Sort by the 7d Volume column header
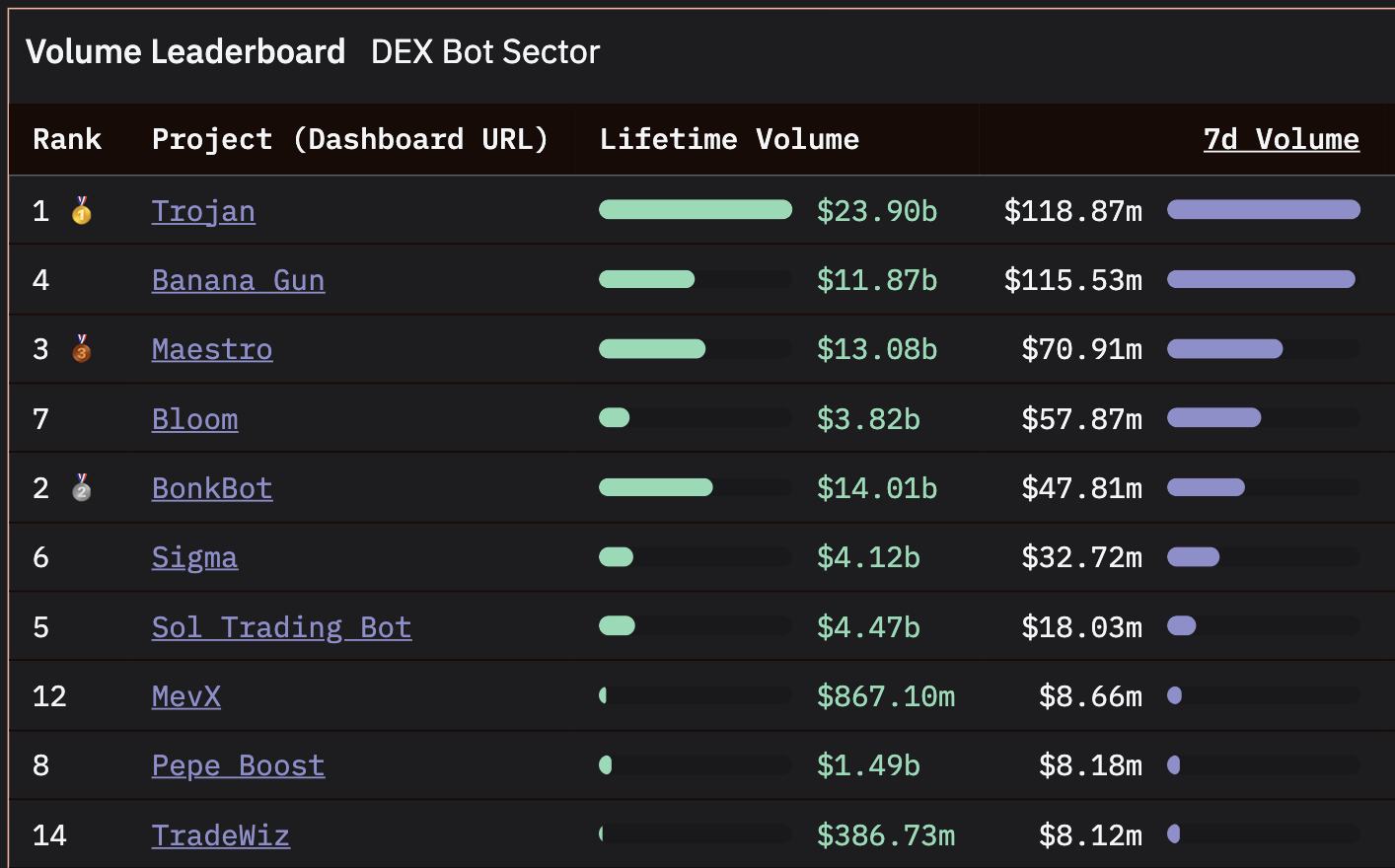Viewport: 1395px width, 868px height. 1281,139
